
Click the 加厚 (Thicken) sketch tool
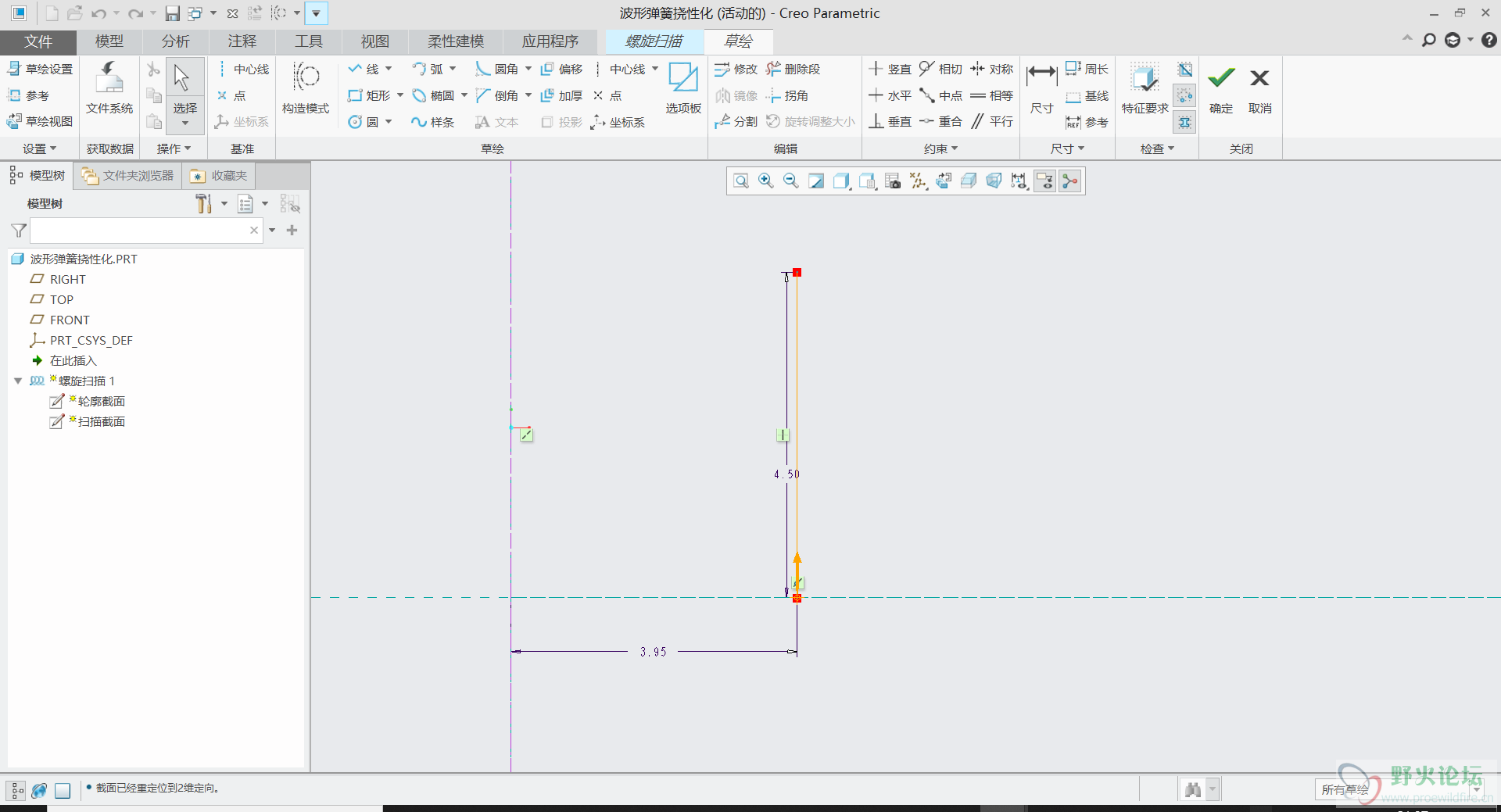click(x=561, y=95)
